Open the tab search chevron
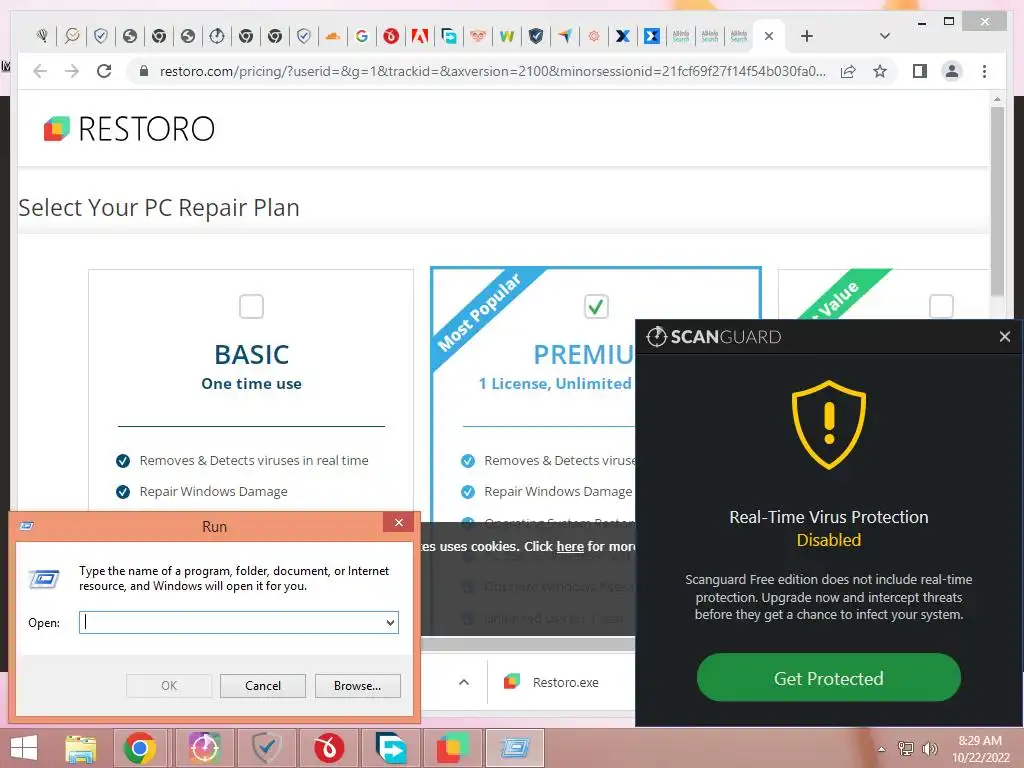1024x768 pixels. coord(884,37)
